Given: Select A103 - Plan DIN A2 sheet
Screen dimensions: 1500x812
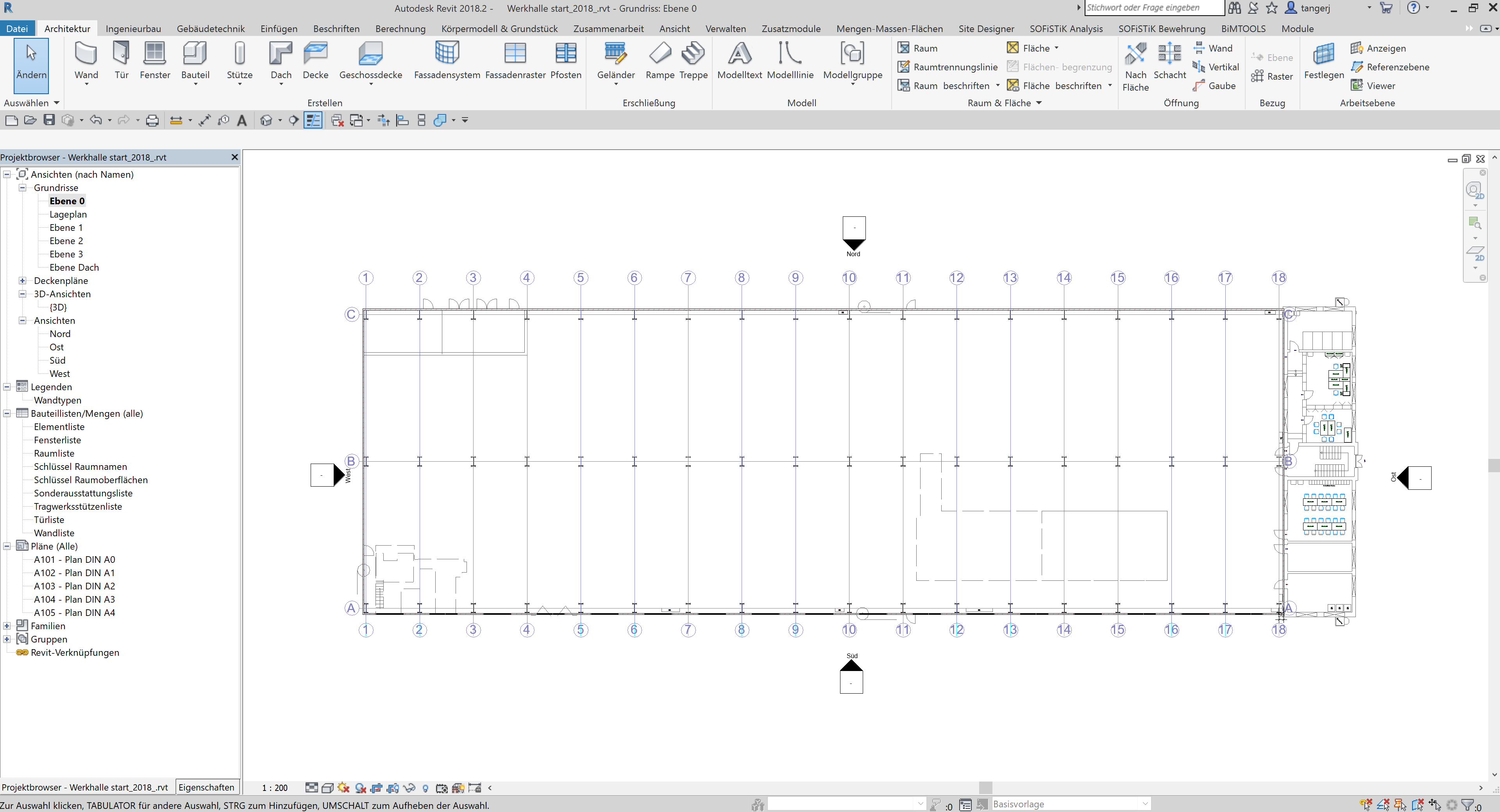Looking at the screenshot, I should coord(75,586).
